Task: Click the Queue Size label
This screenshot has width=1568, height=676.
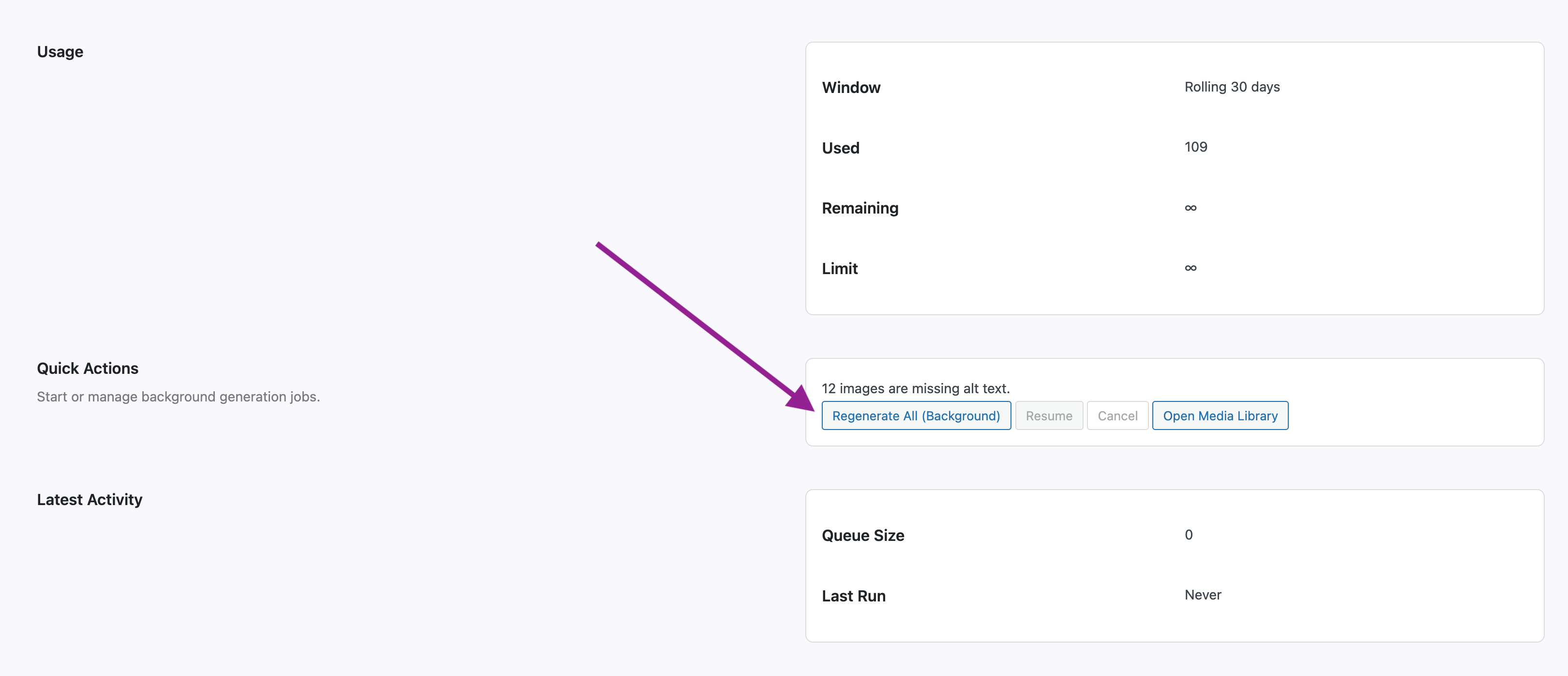Action: pos(862,535)
